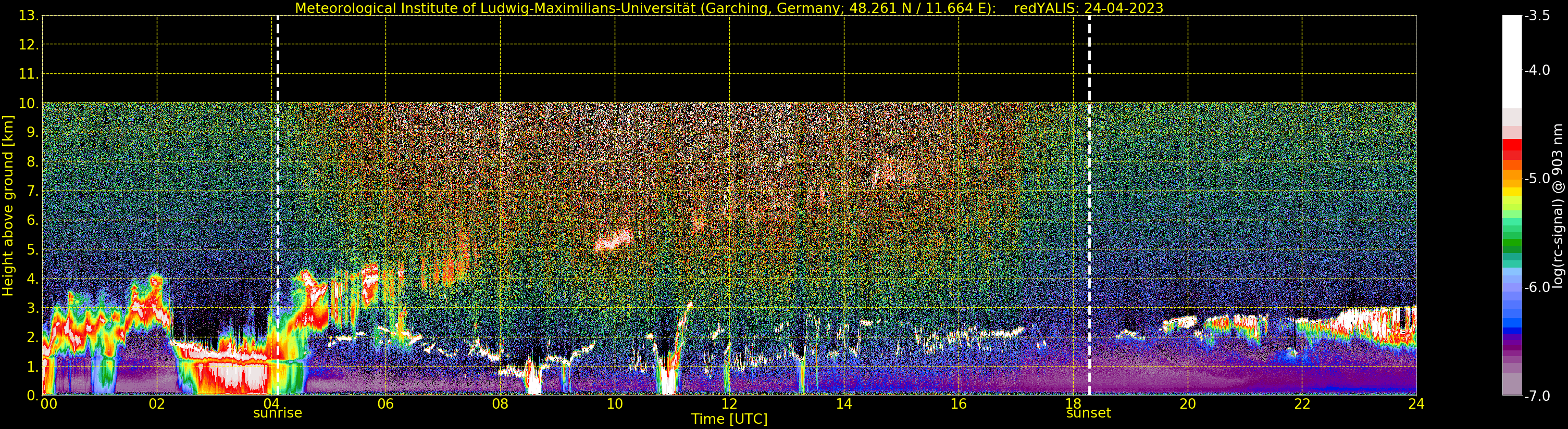Click the '-4.0' colorbar tick value
This screenshot has width=1568, height=429.
tap(1538, 70)
